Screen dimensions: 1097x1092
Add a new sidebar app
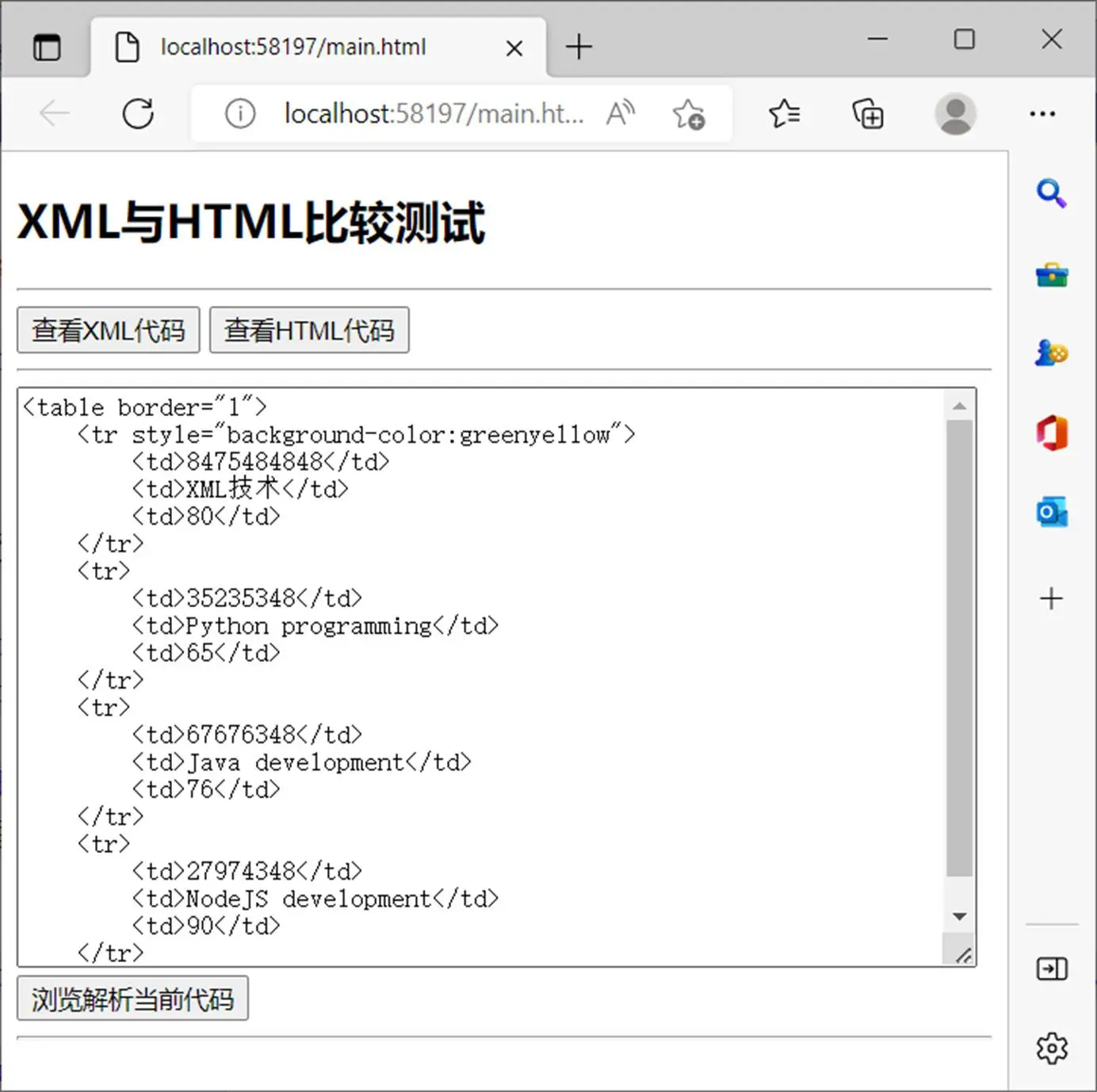(1052, 598)
